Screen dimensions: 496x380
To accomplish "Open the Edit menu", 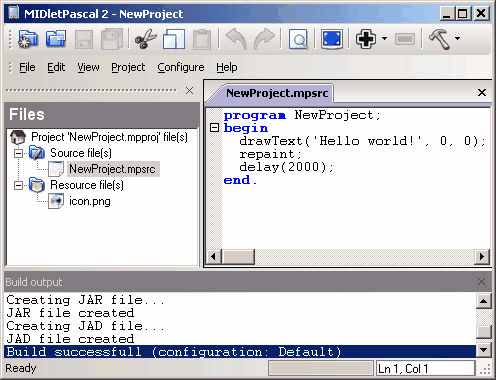I will [56, 67].
